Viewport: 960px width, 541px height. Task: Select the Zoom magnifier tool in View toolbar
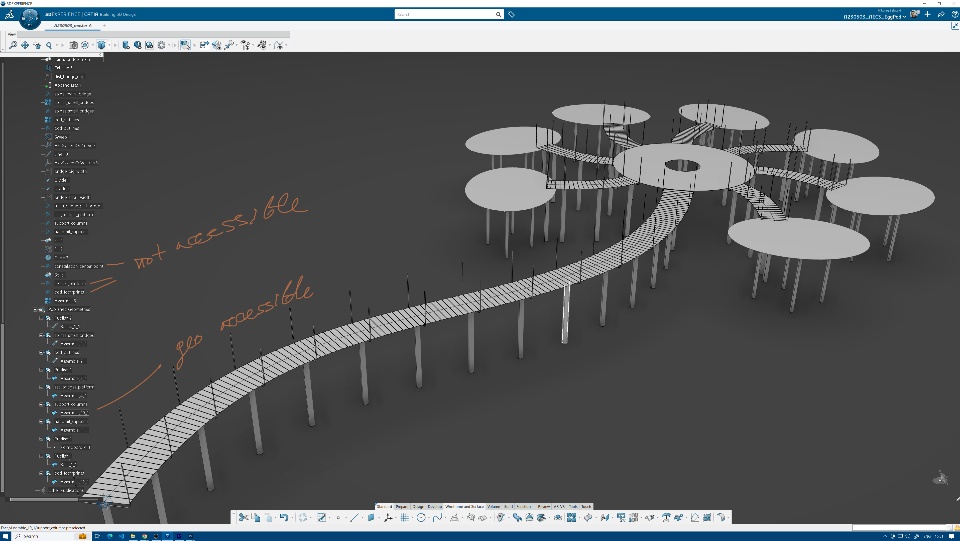49,45
